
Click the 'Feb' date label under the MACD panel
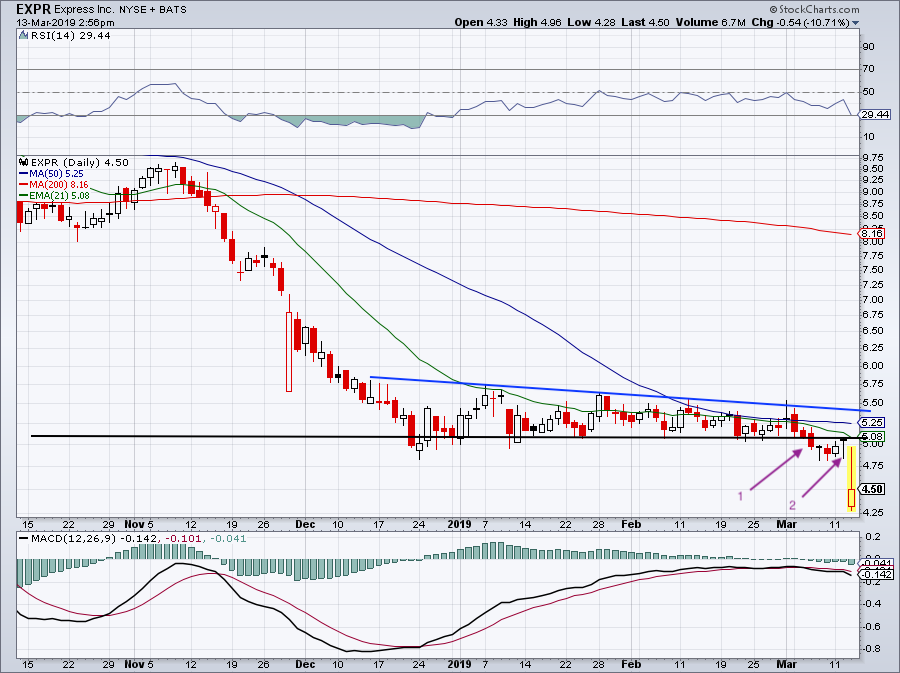(x=631, y=664)
